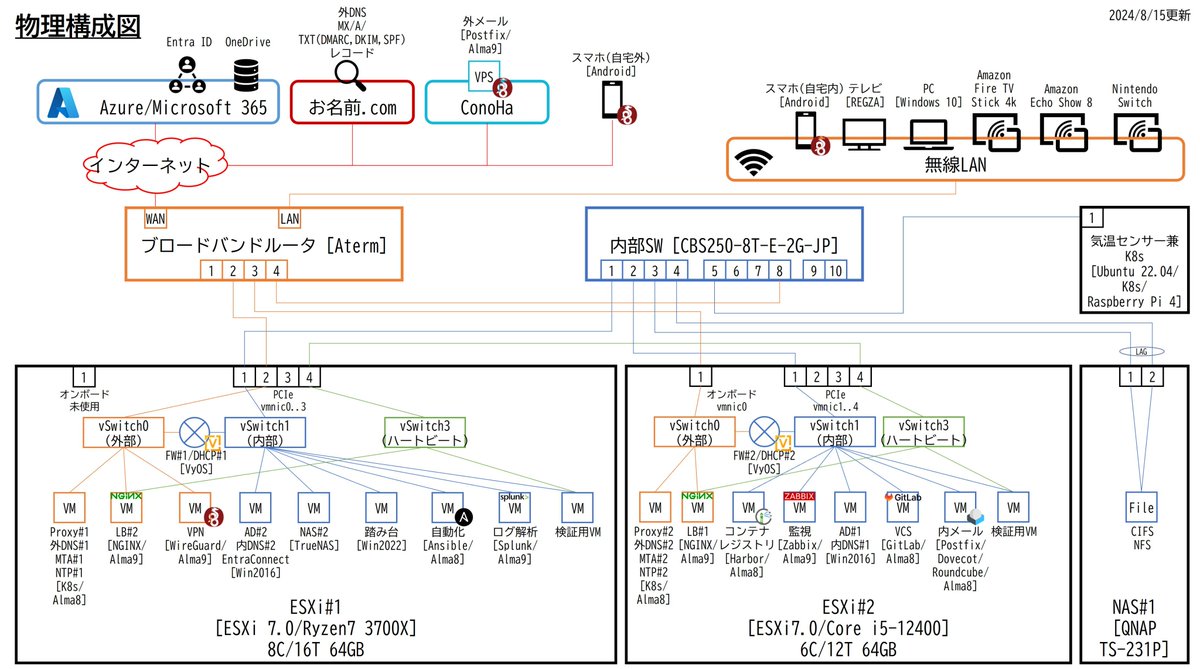The width and height of the screenshot is (1200, 669).
Task: Click the REGZA television icon
Action: click(x=862, y=133)
